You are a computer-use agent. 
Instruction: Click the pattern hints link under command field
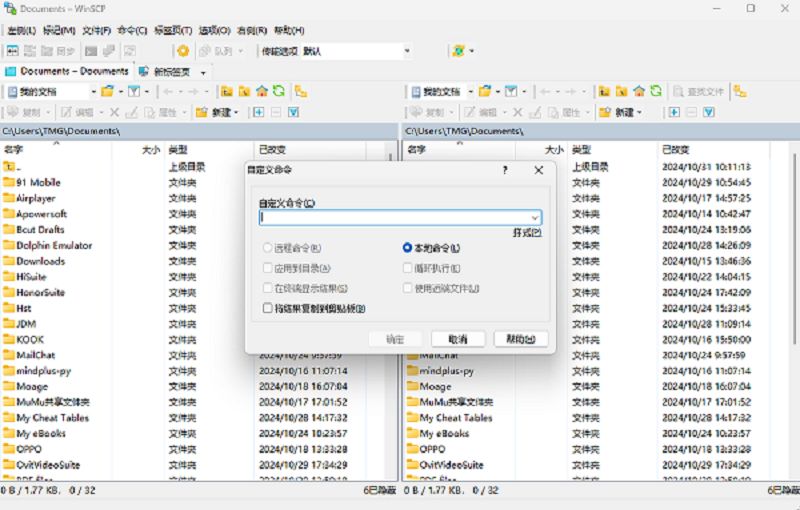tap(527, 233)
